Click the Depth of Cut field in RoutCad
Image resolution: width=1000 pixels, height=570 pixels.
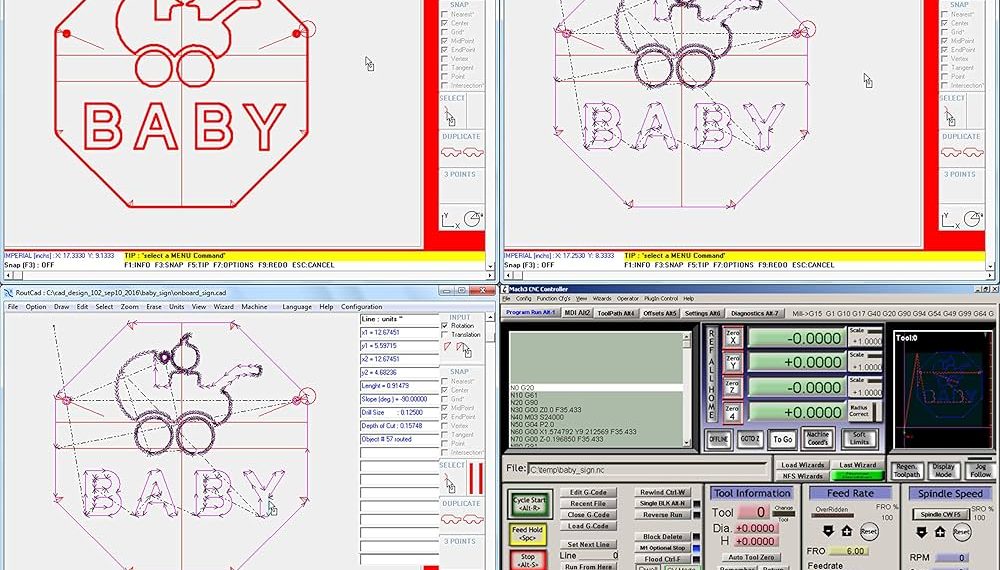coord(397,425)
